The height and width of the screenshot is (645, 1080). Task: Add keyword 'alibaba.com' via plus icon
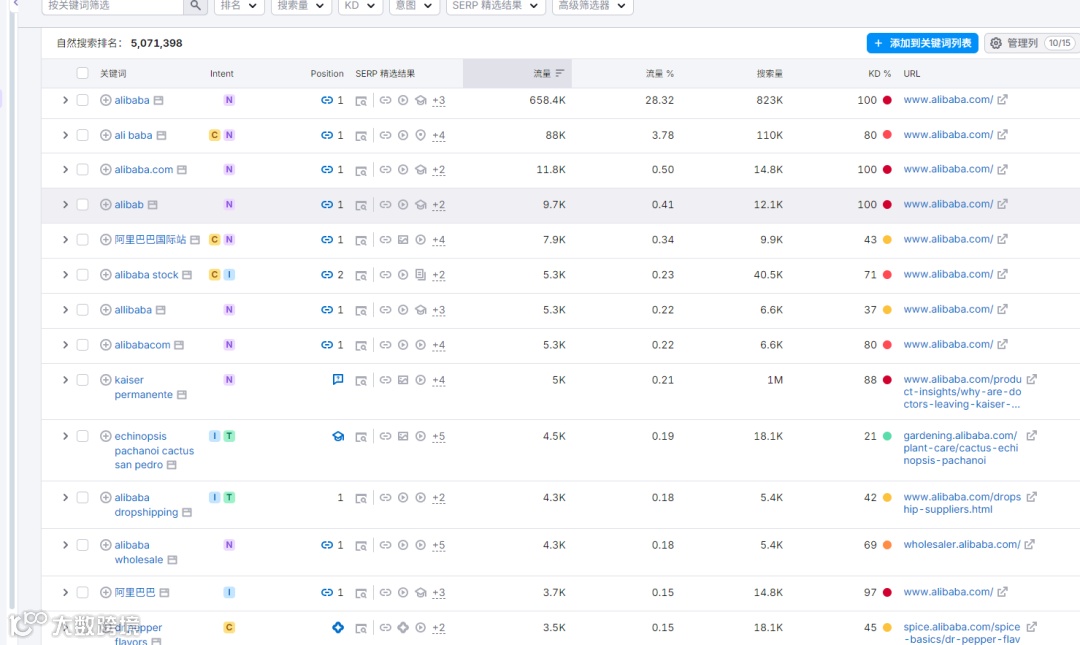tap(105, 170)
